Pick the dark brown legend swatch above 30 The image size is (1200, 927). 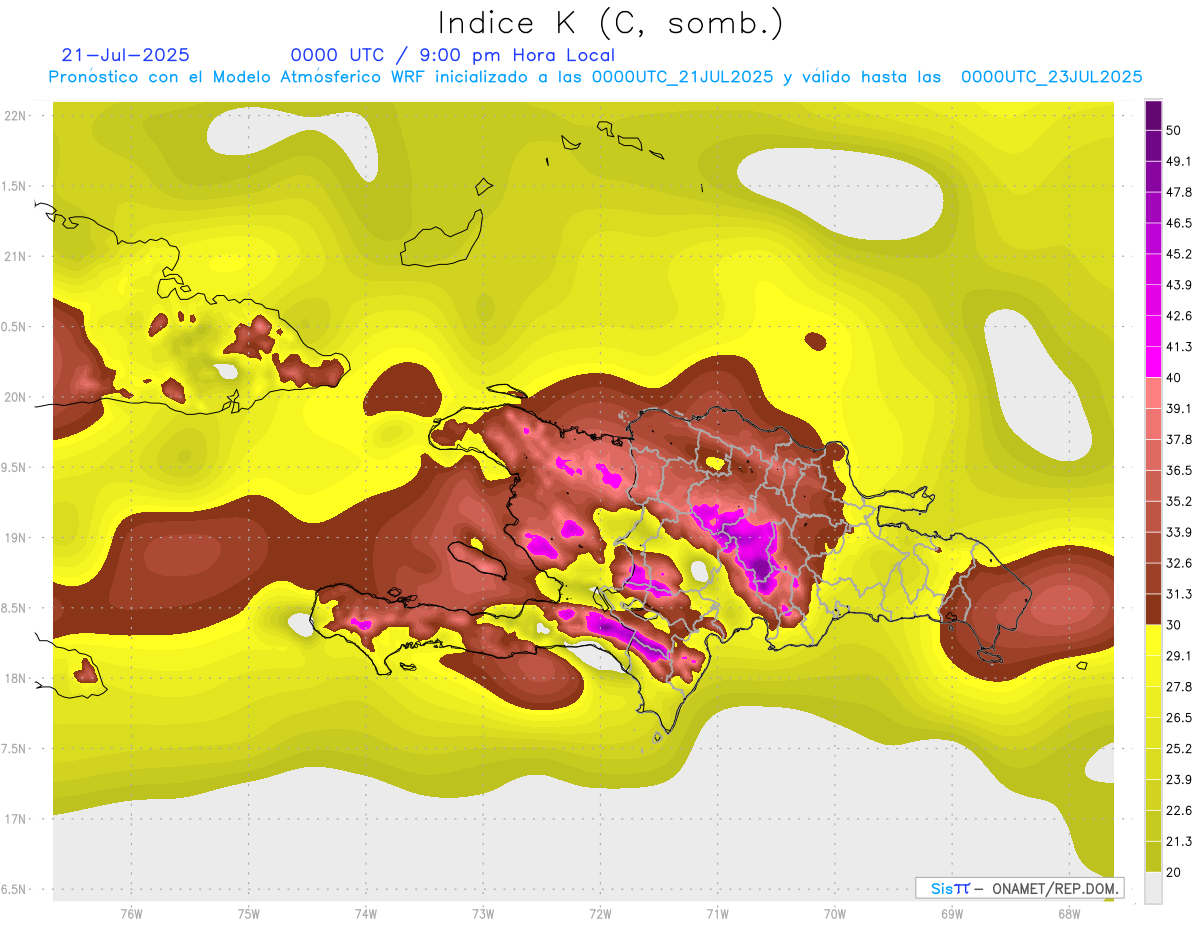tap(1153, 608)
